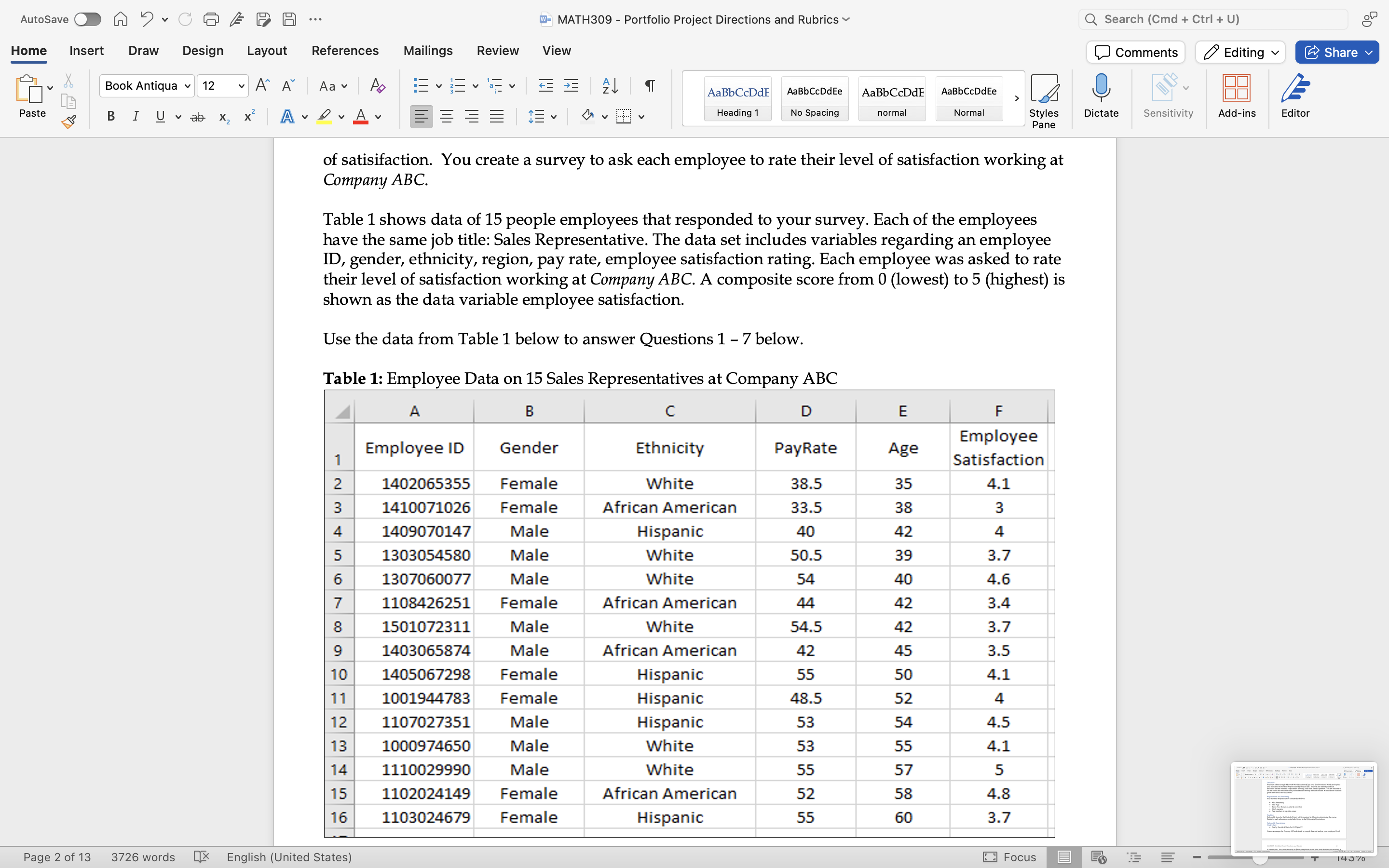Switch to the Insert tab

point(87,51)
